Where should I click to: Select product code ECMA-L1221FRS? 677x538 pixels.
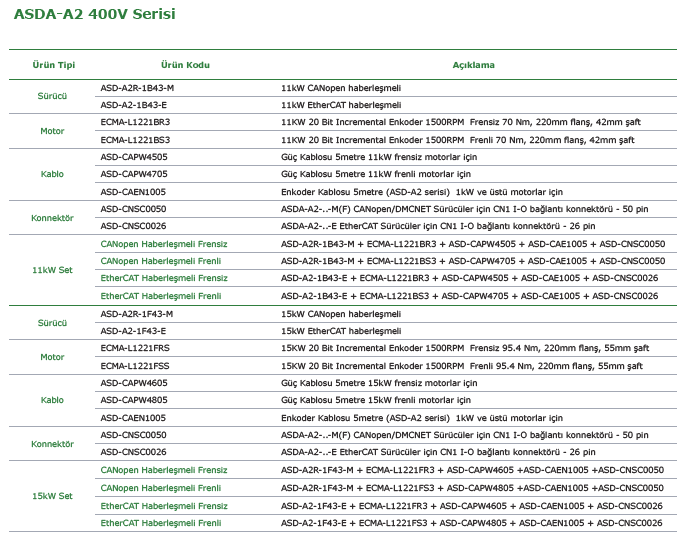135,348
